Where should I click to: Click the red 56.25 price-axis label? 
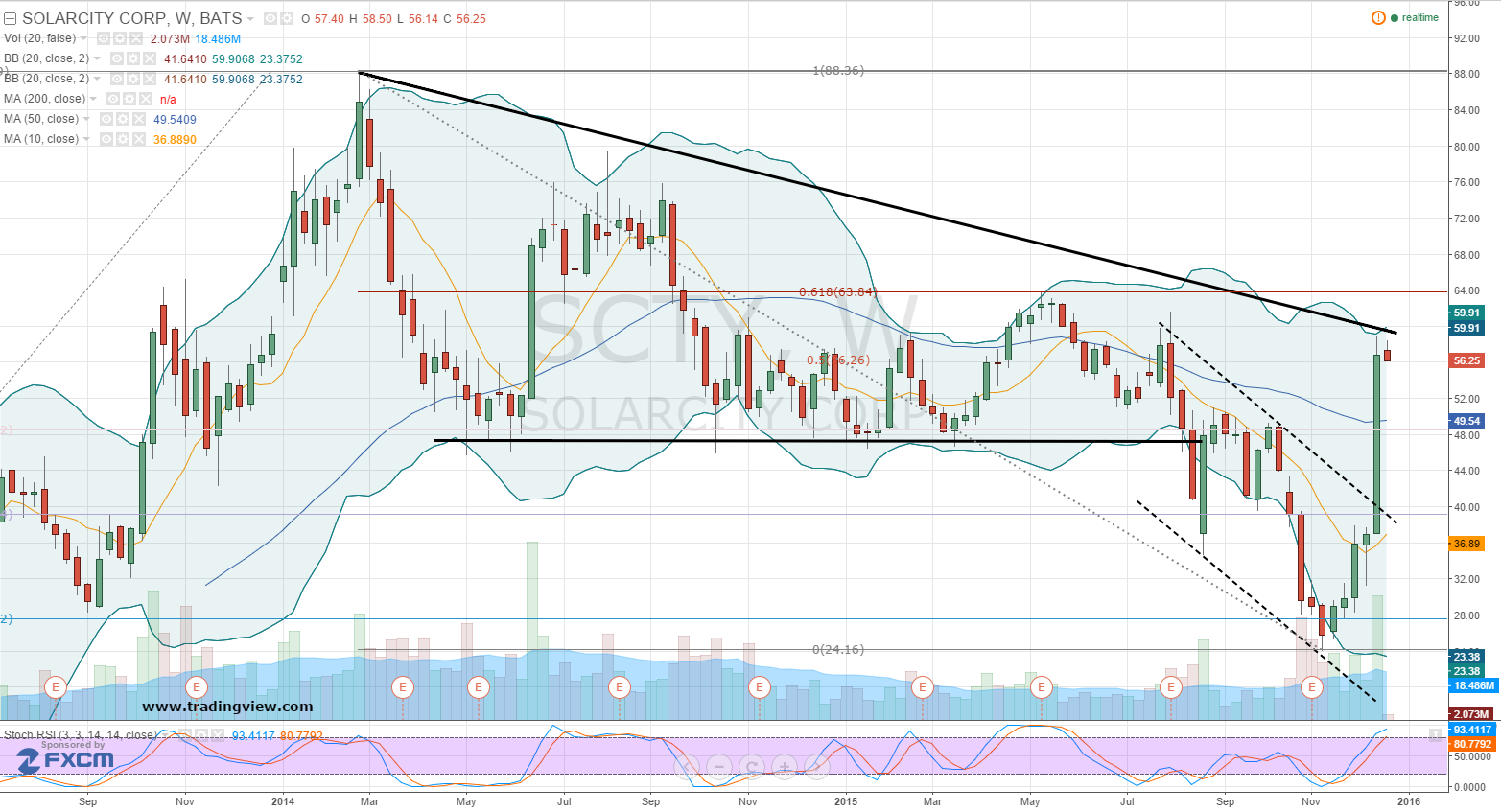tap(1466, 360)
